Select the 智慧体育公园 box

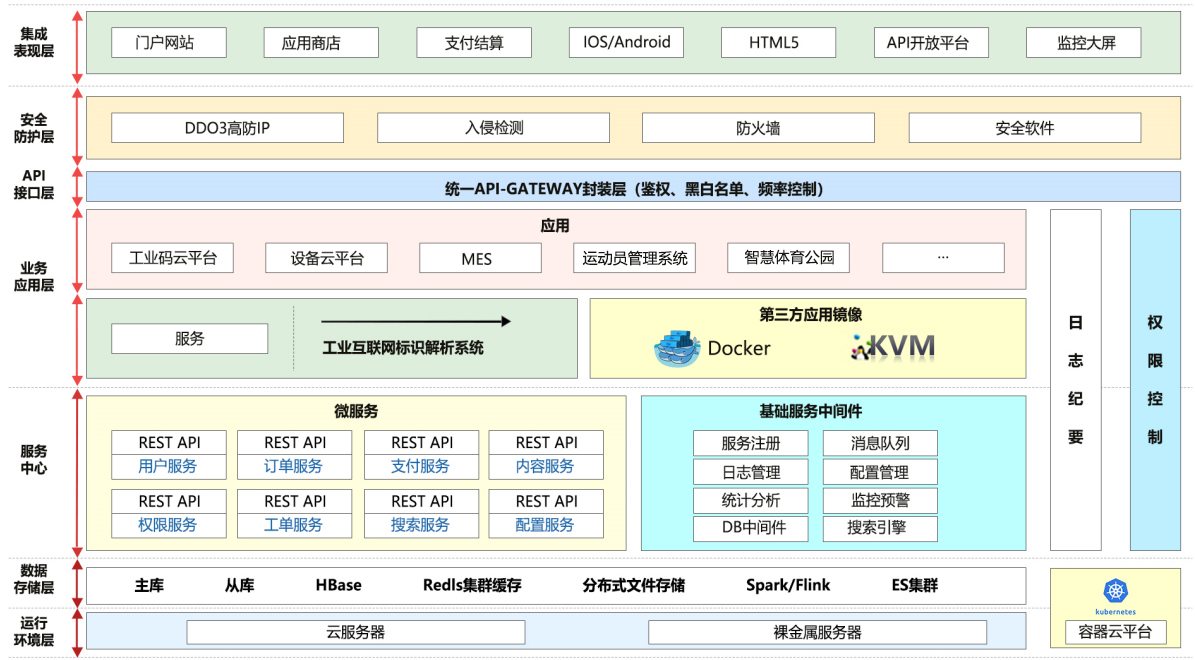pos(789,258)
